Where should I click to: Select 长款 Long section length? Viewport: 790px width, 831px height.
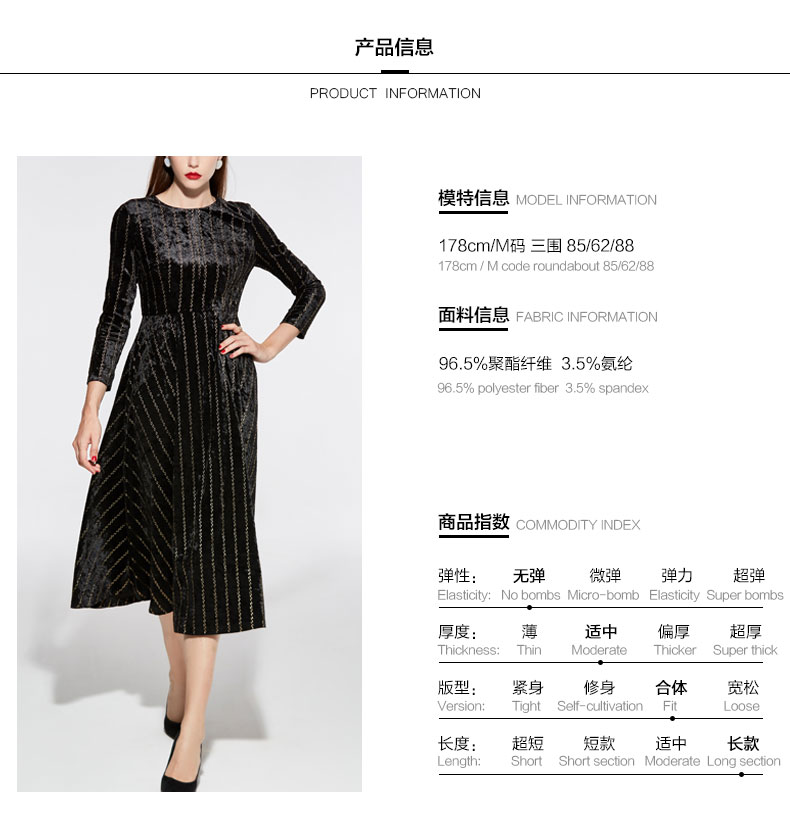(743, 752)
